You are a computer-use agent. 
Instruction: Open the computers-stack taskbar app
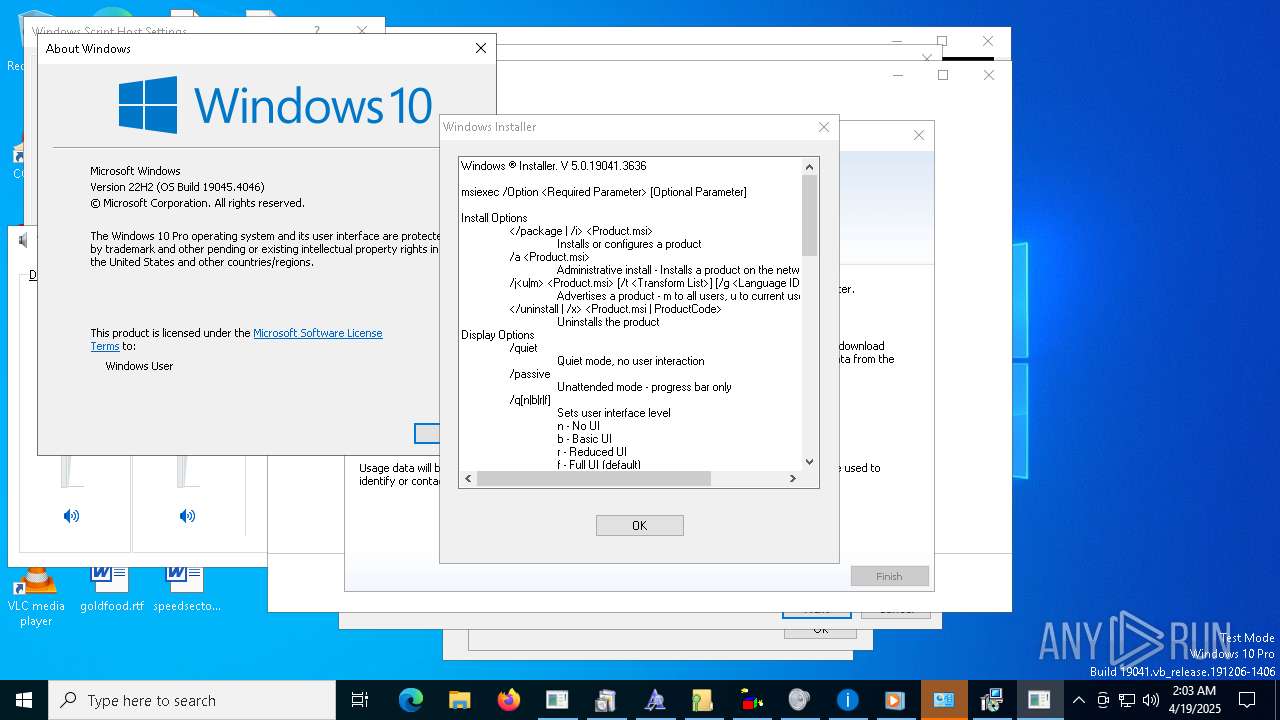pyautogui.click(x=605, y=700)
